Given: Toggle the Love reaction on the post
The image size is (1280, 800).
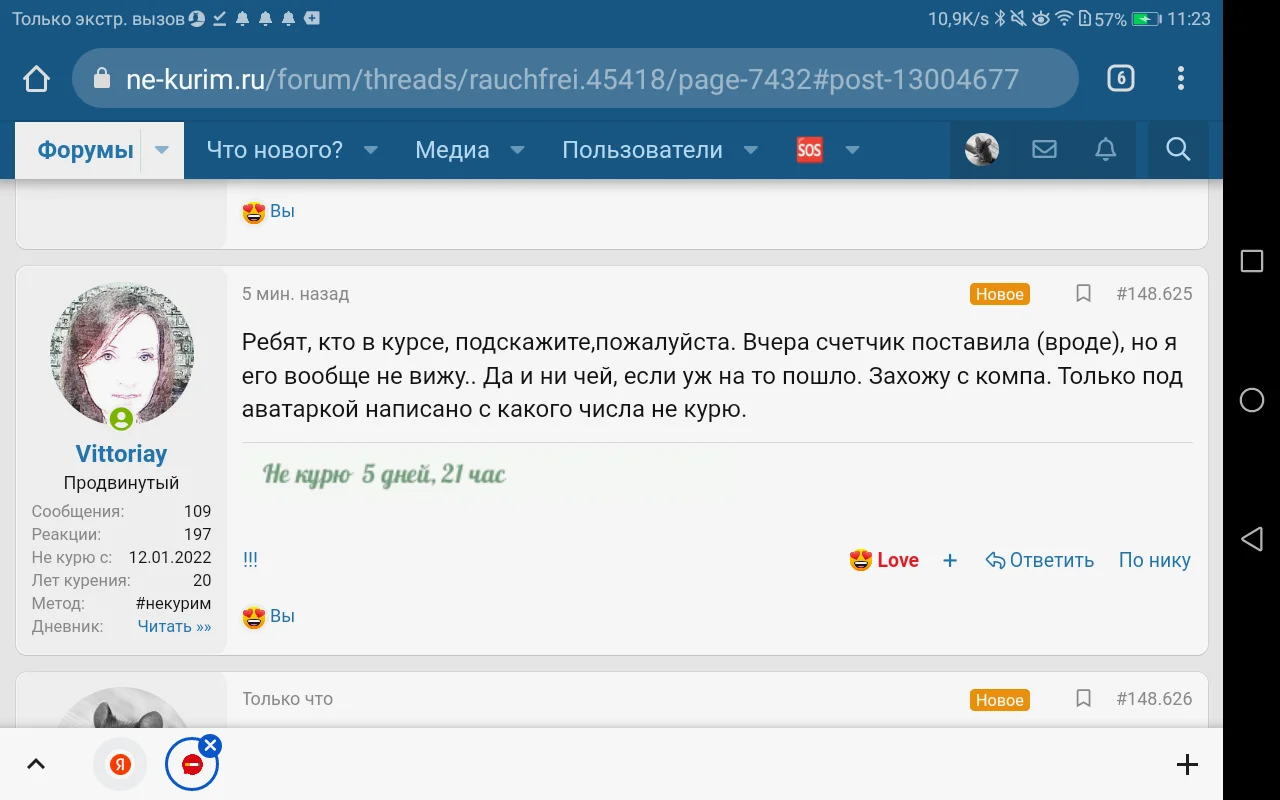Looking at the screenshot, I should point(884,560).
